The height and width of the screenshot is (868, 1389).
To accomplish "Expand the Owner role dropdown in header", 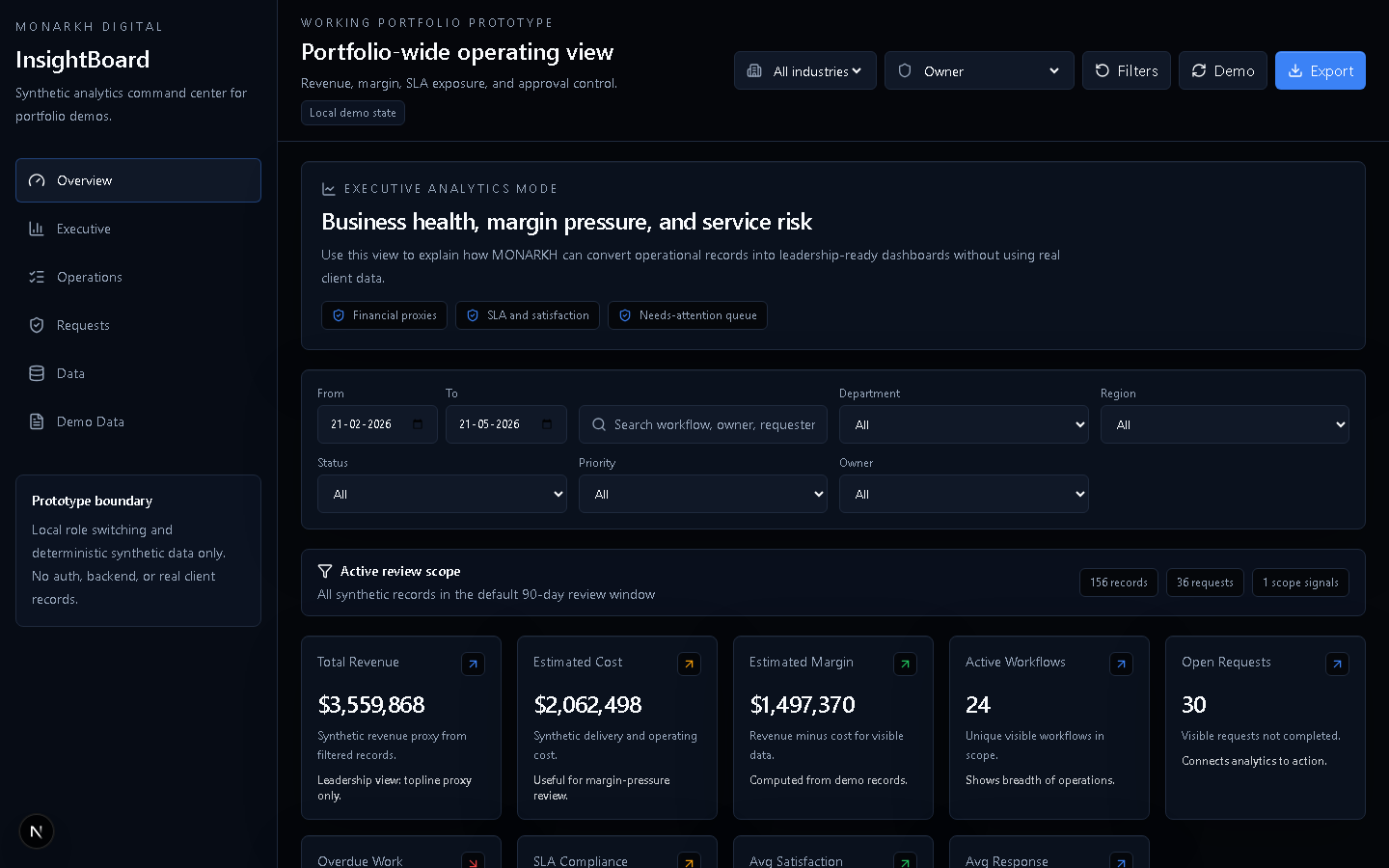I will coord(979,70).
